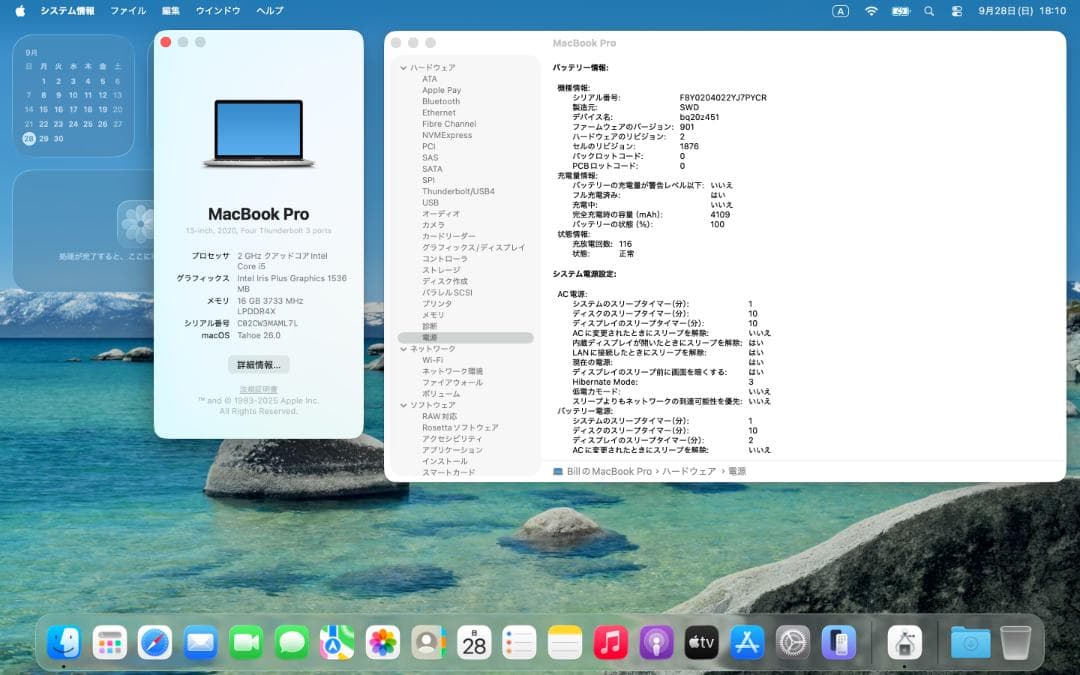Open Messages speech bubble in Dock
Screen dimensions: 1080x675
(292, 643)
